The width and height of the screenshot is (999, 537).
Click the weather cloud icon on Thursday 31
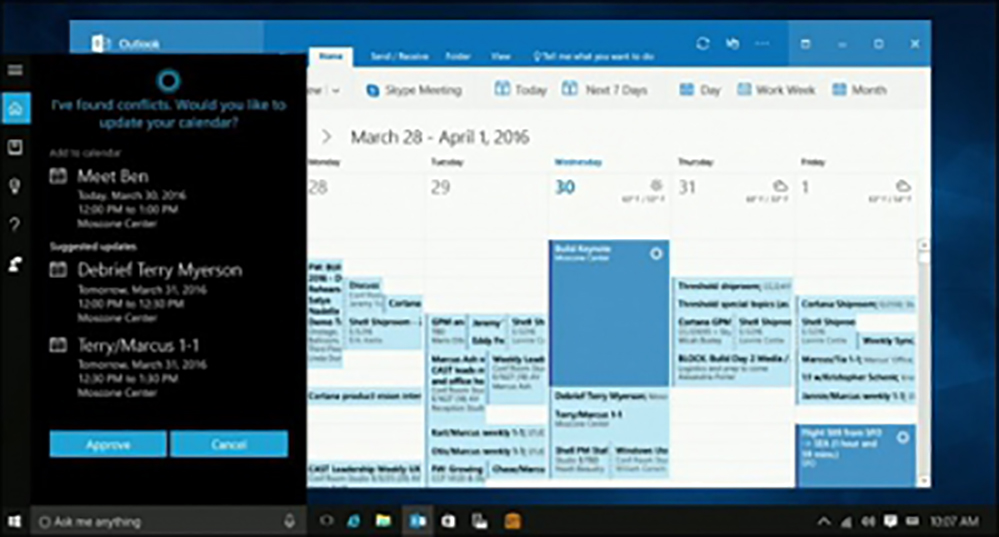pos(780,186)
